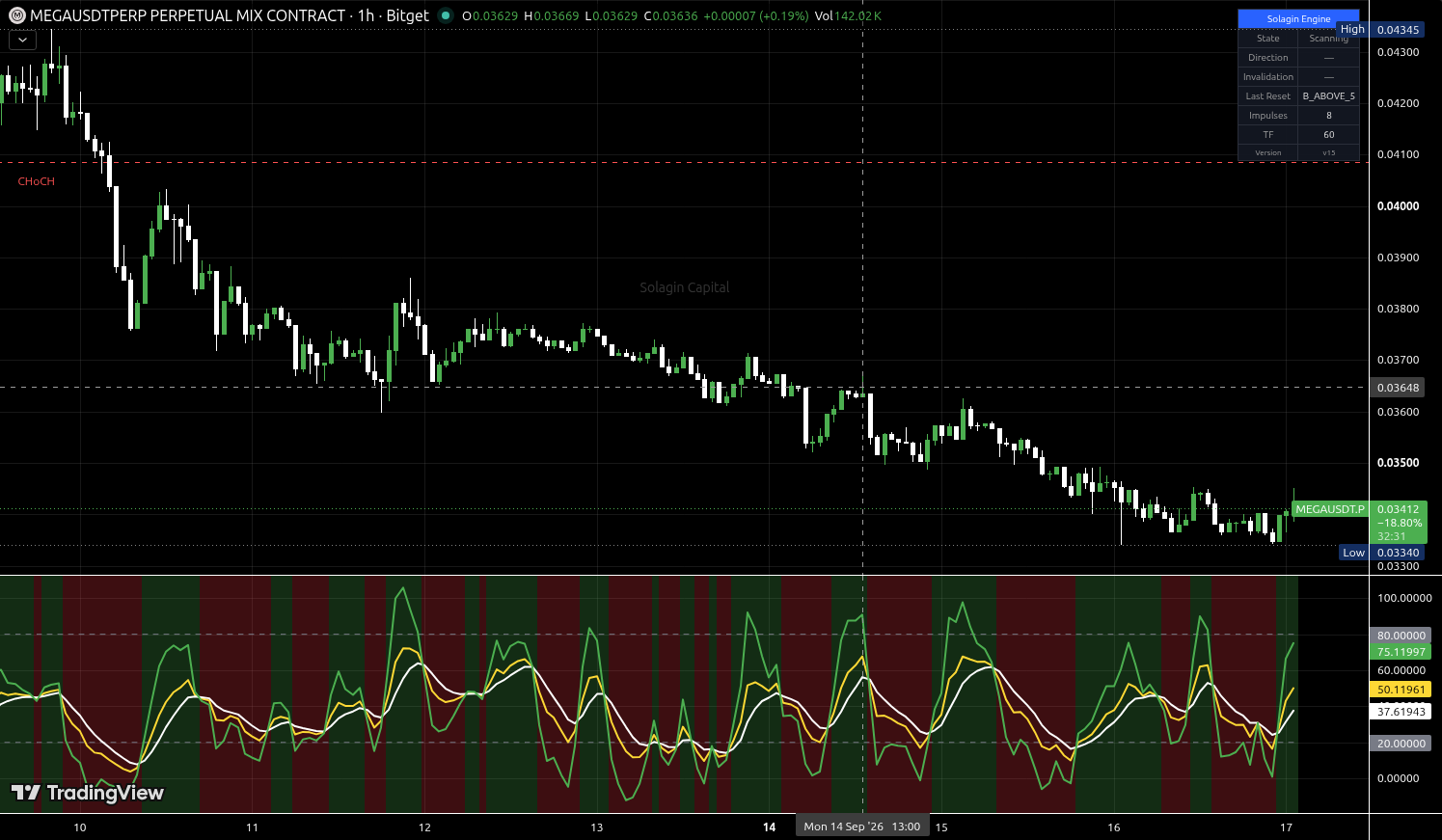The image size is (1442, 840).
Task: Click the 80.00000 indicator level label
Action: point(1401,636)
